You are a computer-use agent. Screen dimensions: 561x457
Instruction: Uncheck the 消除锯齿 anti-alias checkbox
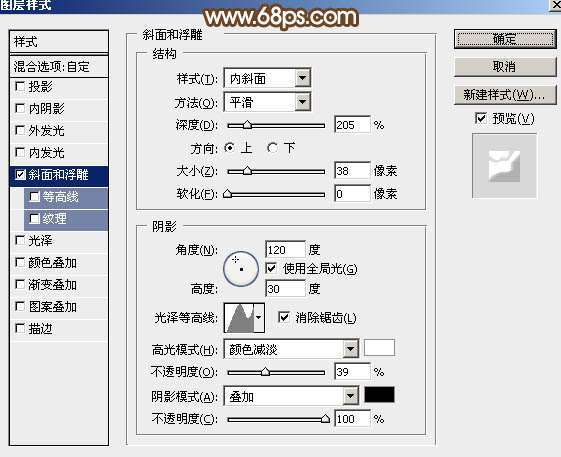pyautogui.click(x=284, y=317)
